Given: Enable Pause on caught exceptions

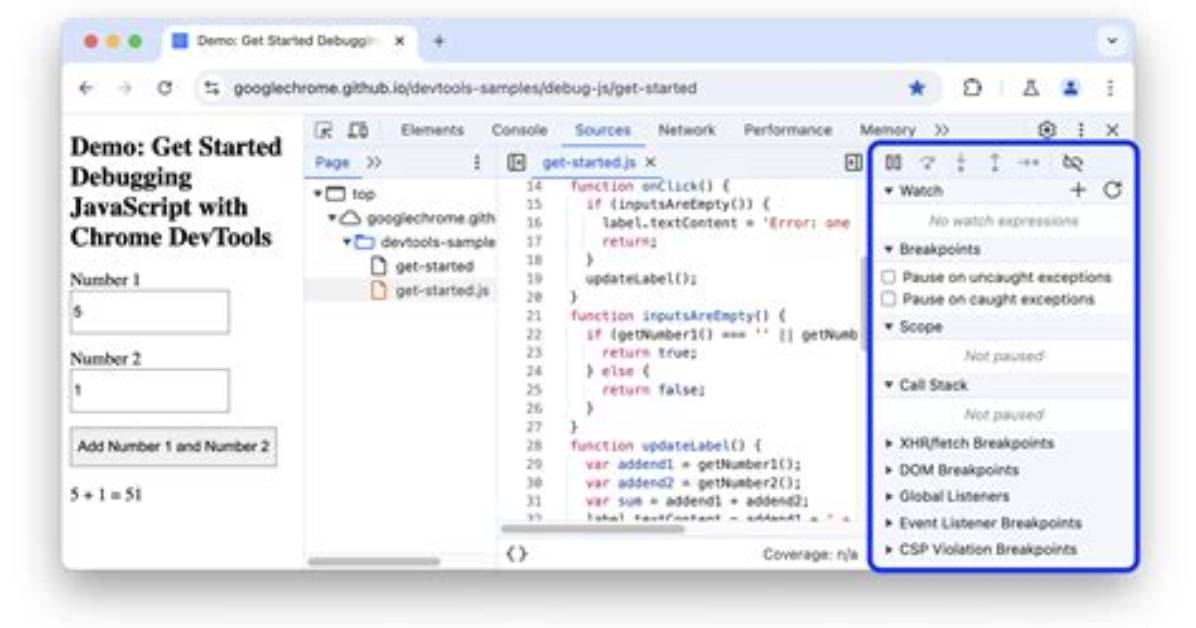Looking at the screenshot, I should (889, 299).
